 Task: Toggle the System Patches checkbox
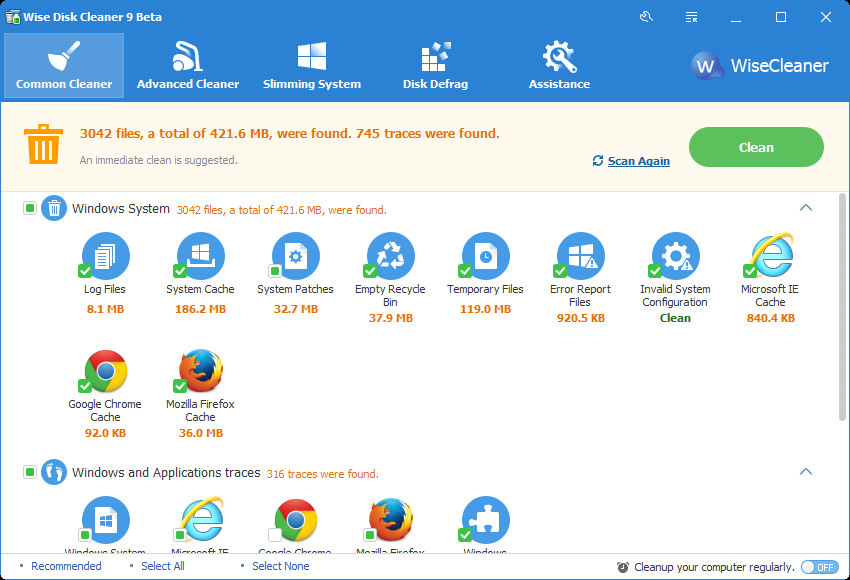[275, 270]
